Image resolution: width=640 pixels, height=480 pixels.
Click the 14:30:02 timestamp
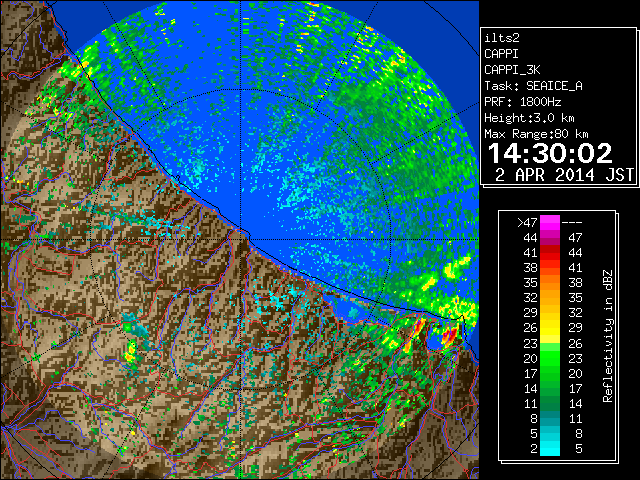550,153
